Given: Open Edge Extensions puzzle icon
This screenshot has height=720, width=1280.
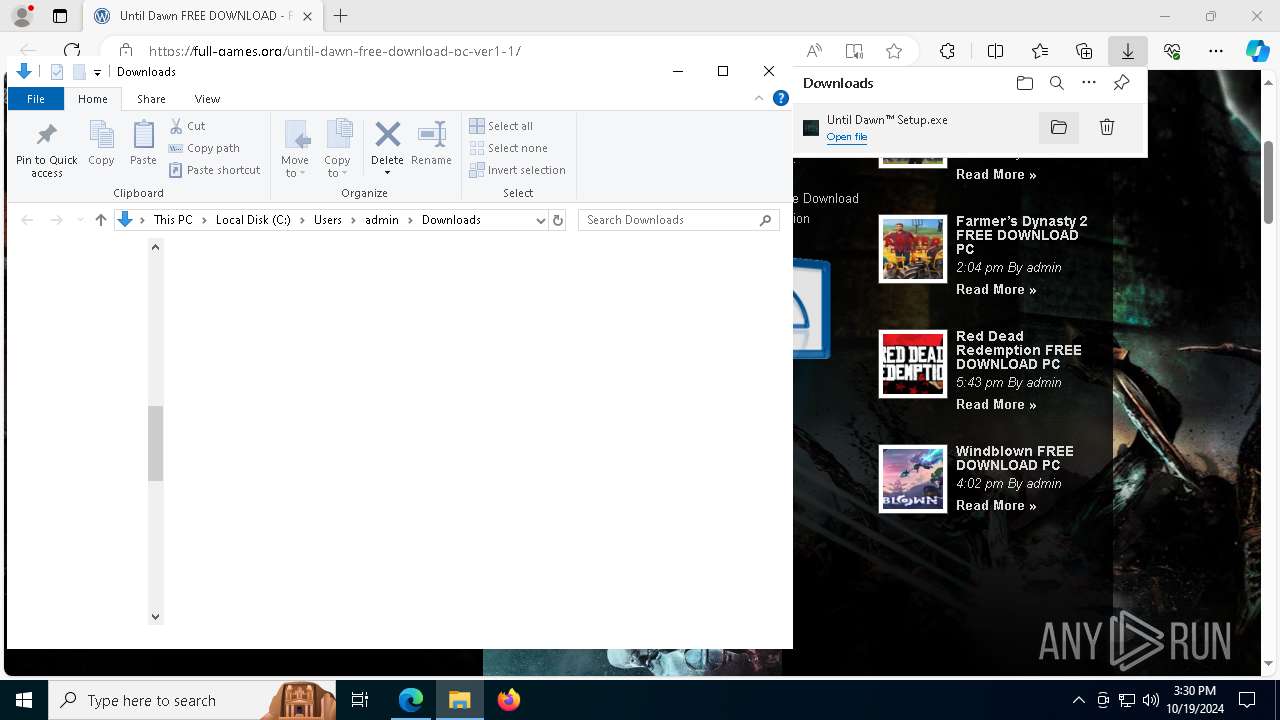Looking at the screenshot, I should point(947,51).
